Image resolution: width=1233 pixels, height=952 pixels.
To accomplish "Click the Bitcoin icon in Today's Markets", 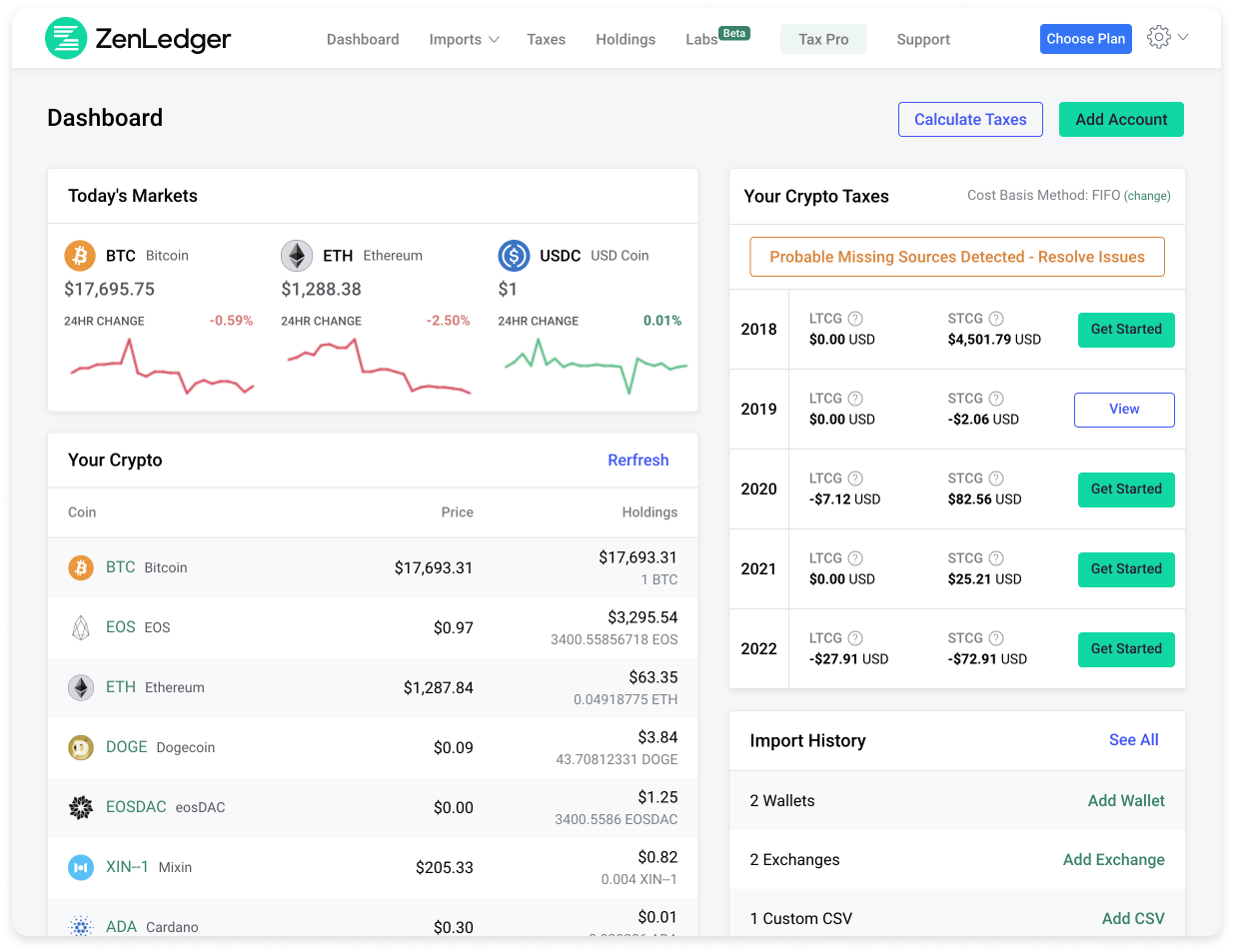I will click(x=80, y=256).
